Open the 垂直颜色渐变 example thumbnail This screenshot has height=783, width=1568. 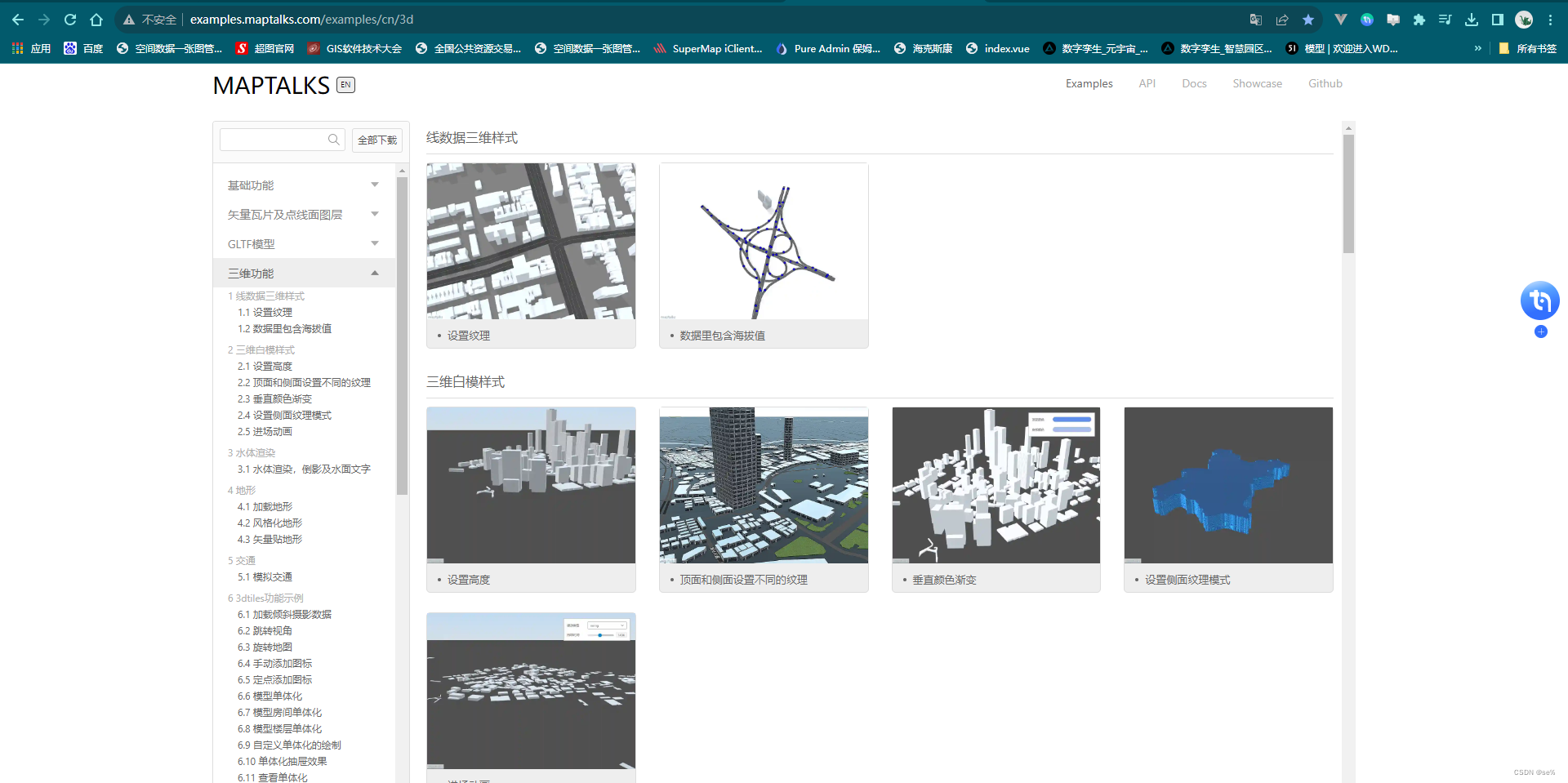[x=996, y=485]
